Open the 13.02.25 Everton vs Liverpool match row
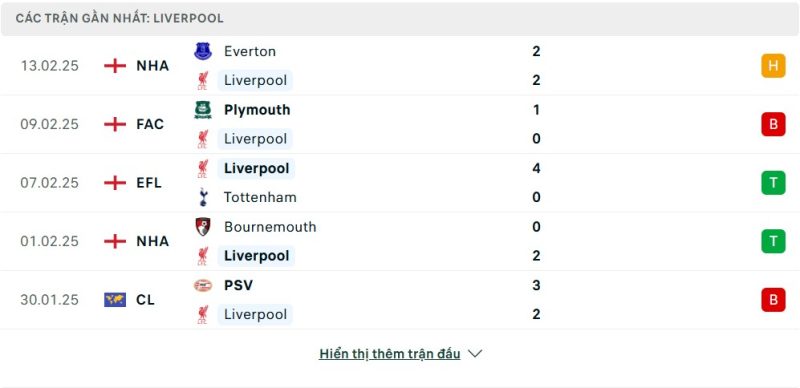 coord(400,66)
